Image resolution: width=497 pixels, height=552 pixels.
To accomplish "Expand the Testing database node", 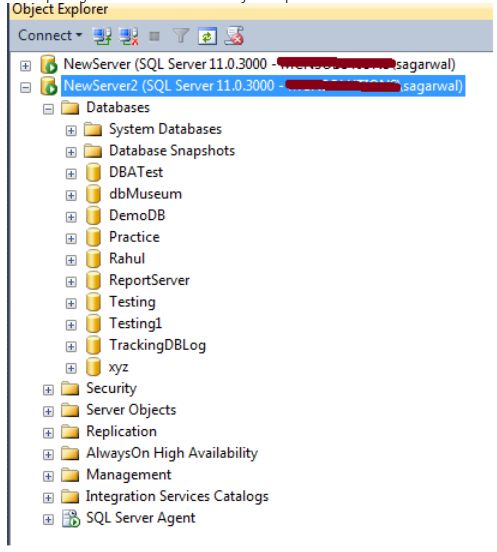I will (x=71, y=303).
